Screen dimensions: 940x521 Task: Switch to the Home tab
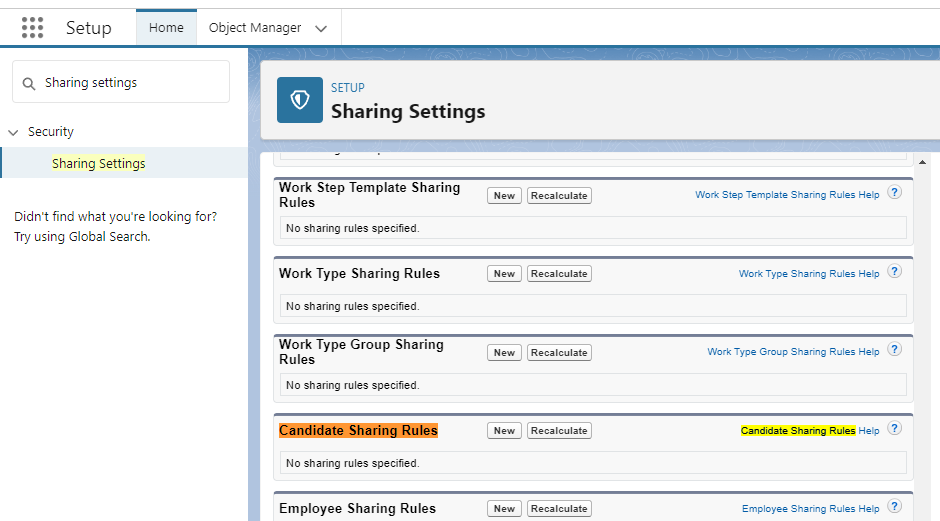(166, 28)
